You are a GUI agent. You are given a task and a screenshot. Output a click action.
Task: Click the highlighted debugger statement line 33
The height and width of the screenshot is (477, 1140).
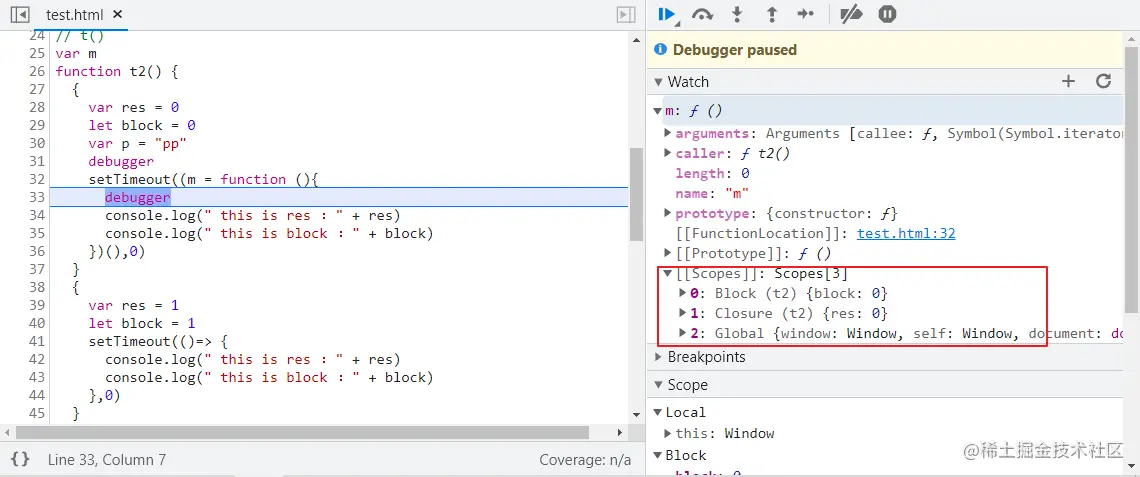pyautogui.click(x=137, y=197)
